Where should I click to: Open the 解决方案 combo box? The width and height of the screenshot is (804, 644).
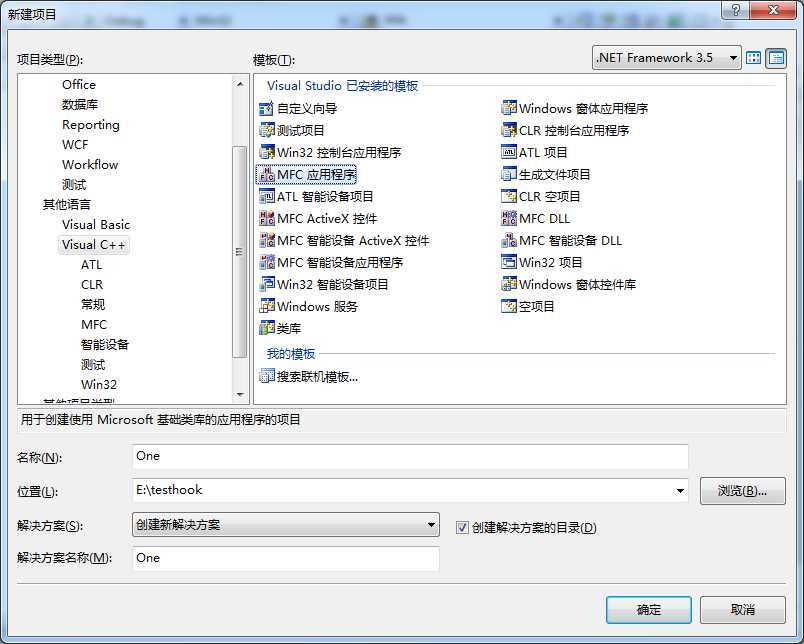coord(286,525)
